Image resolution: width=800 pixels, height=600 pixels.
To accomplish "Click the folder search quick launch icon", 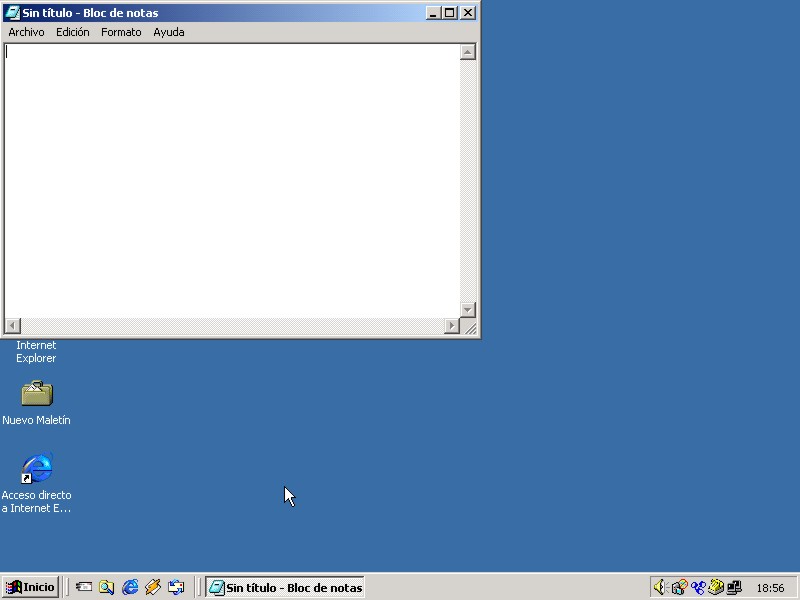I will [x=107, y=587].
